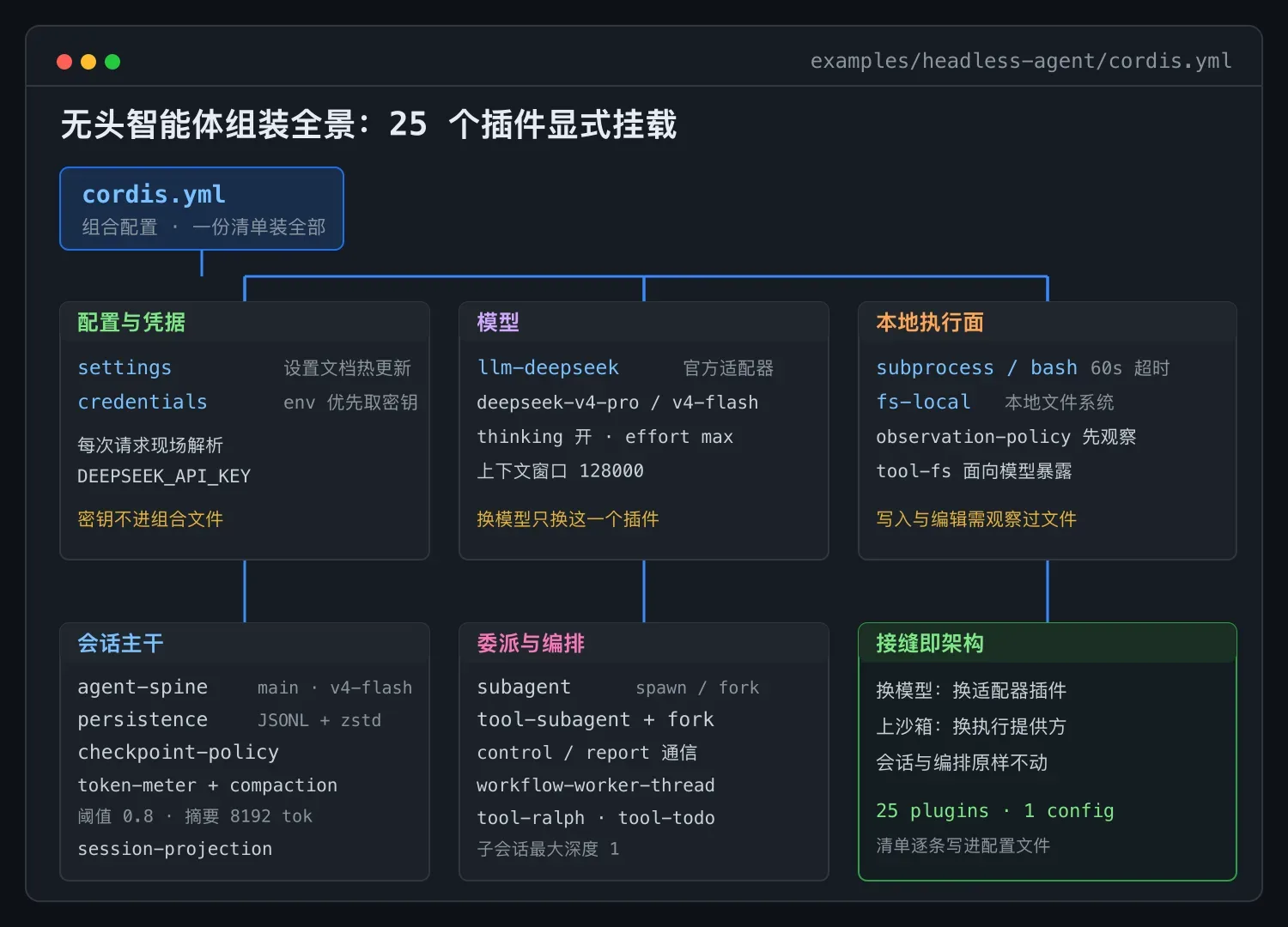Click the 本地文件系统 description

click(x=1059, y=403)
